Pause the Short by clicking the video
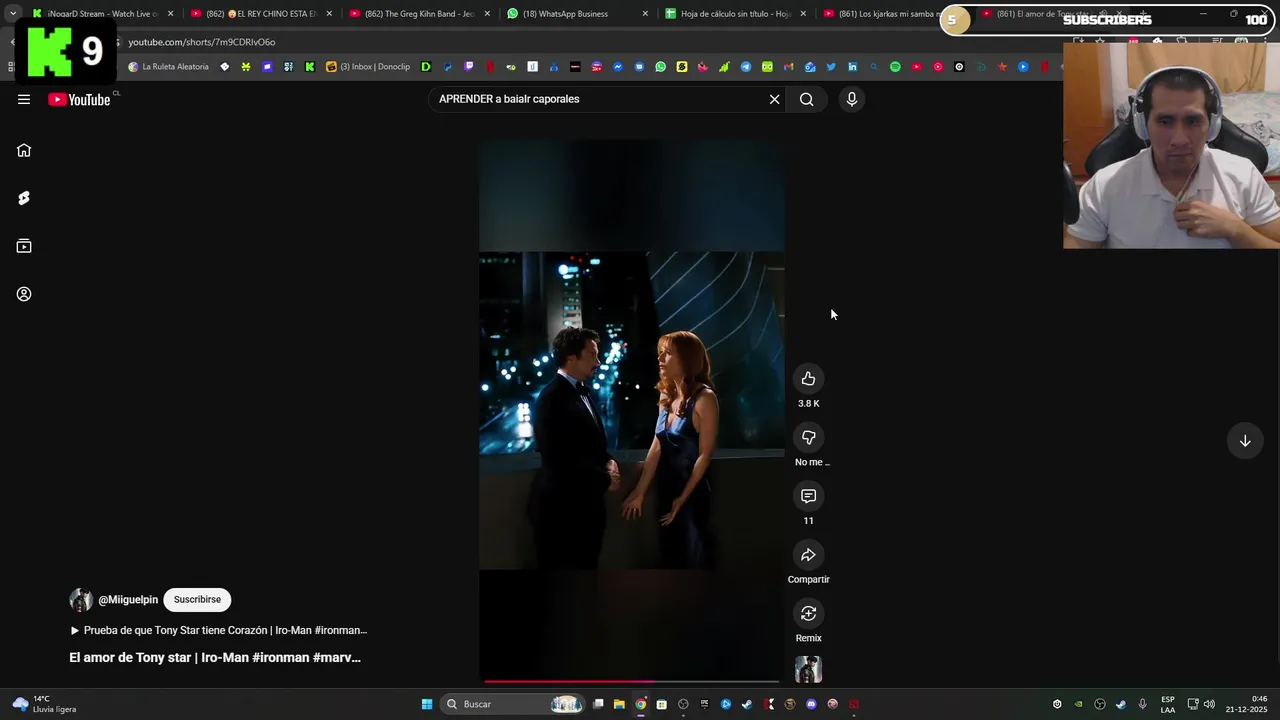This screenshot has width=1280, height=720. 631,410
